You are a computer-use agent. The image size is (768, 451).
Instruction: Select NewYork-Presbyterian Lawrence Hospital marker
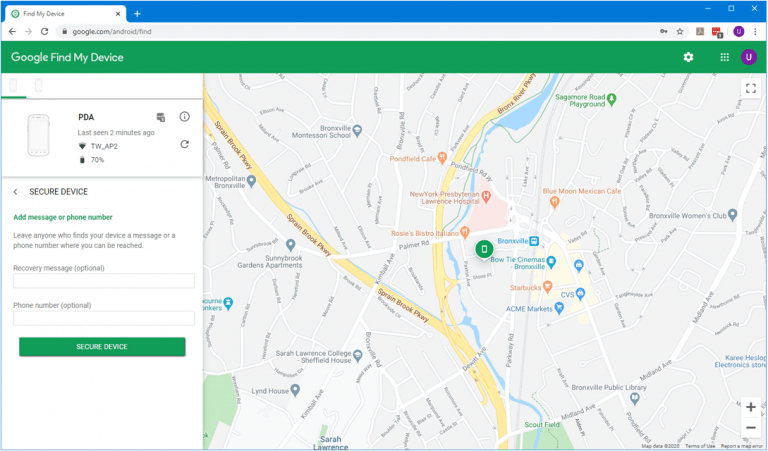pos(486,197)
